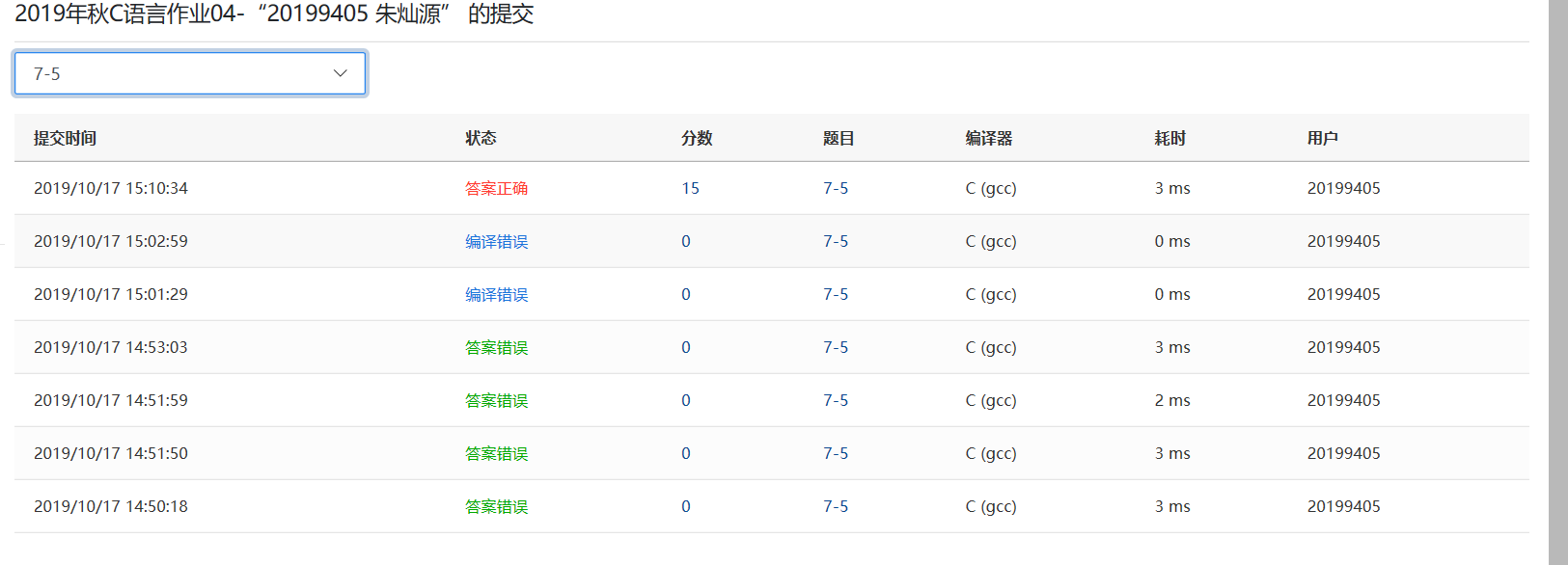
Task: Click problem 7-5 link for 14:53:03 submission
Action: (836, 347)
